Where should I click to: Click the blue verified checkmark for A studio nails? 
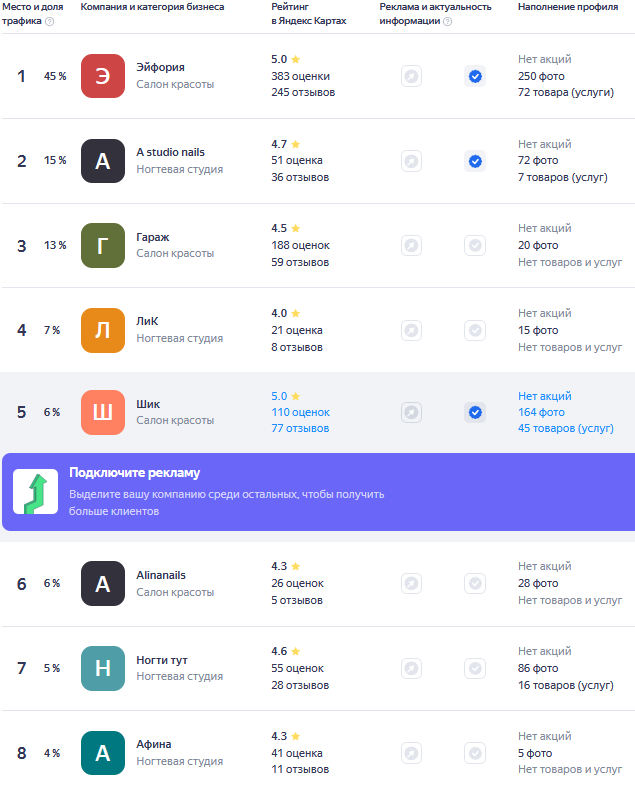coord(475,161)
